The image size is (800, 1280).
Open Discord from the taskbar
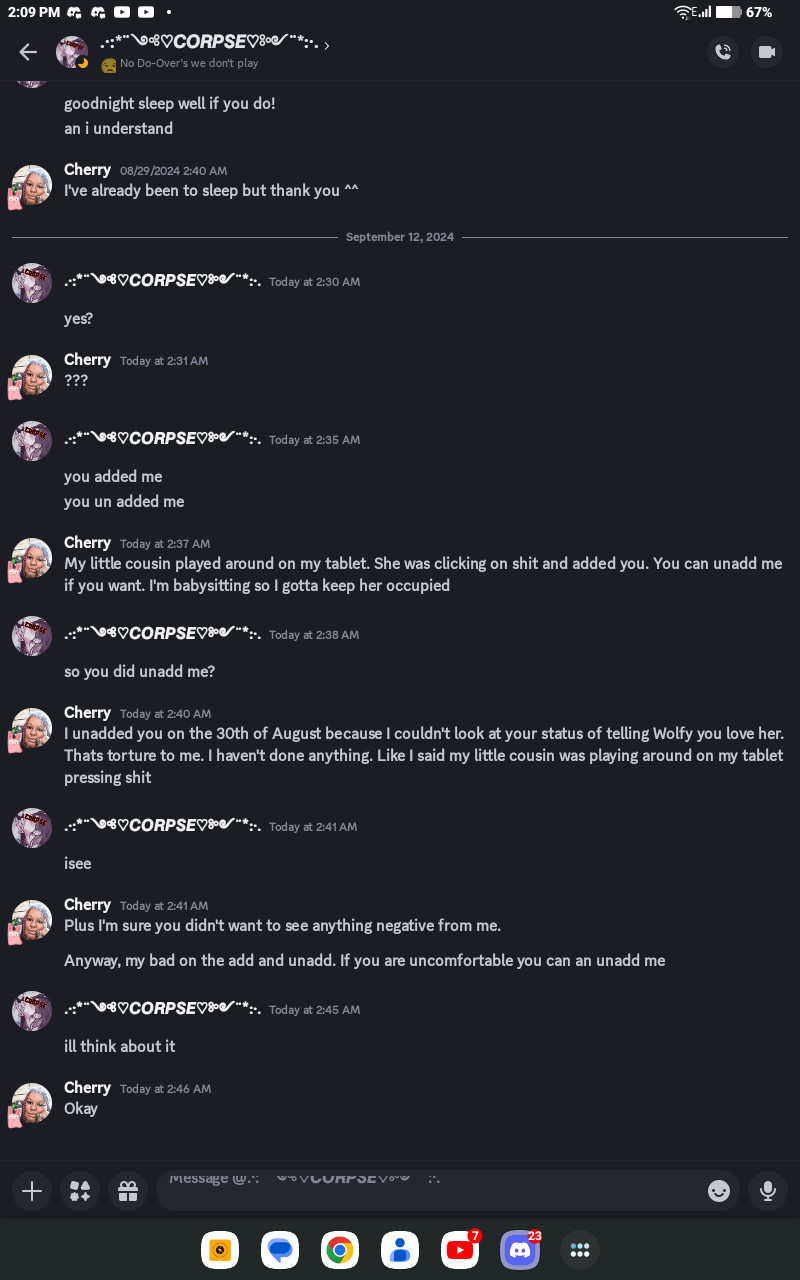[520, 1250]
